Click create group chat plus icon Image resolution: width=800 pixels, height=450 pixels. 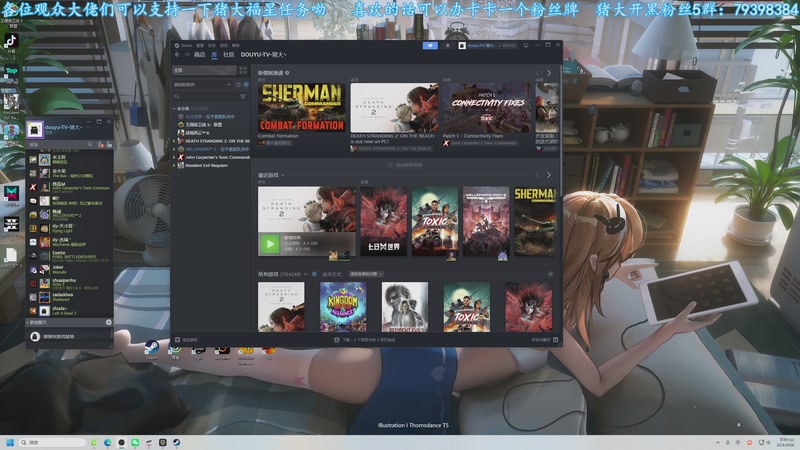pos(108,322)
